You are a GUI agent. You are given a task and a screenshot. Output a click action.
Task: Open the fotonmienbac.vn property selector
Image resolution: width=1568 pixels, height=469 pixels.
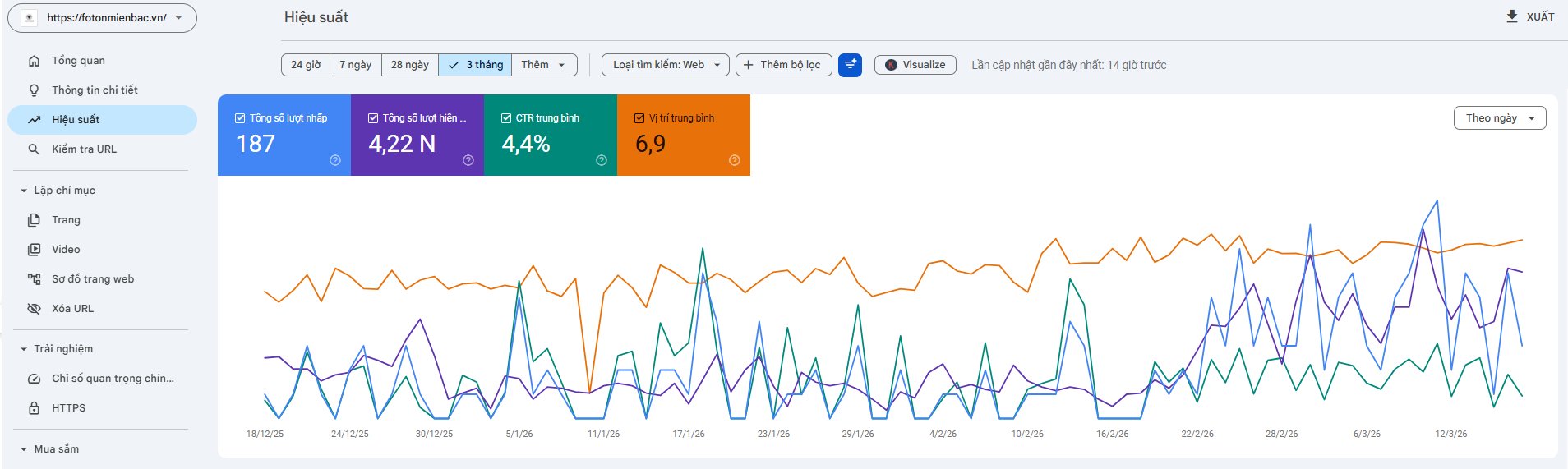(103, 17)
